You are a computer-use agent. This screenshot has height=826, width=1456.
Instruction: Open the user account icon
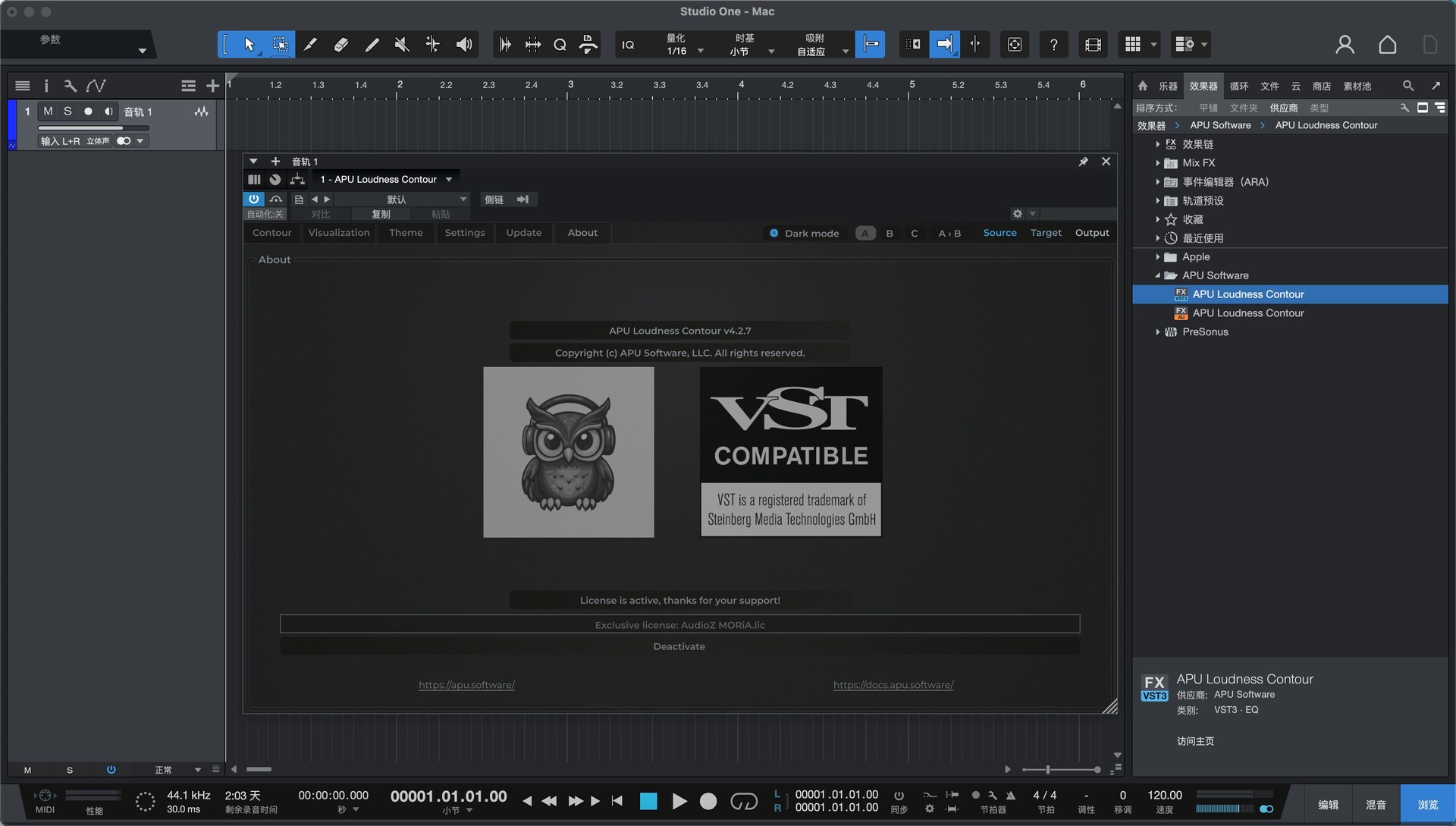(1345, 45)
